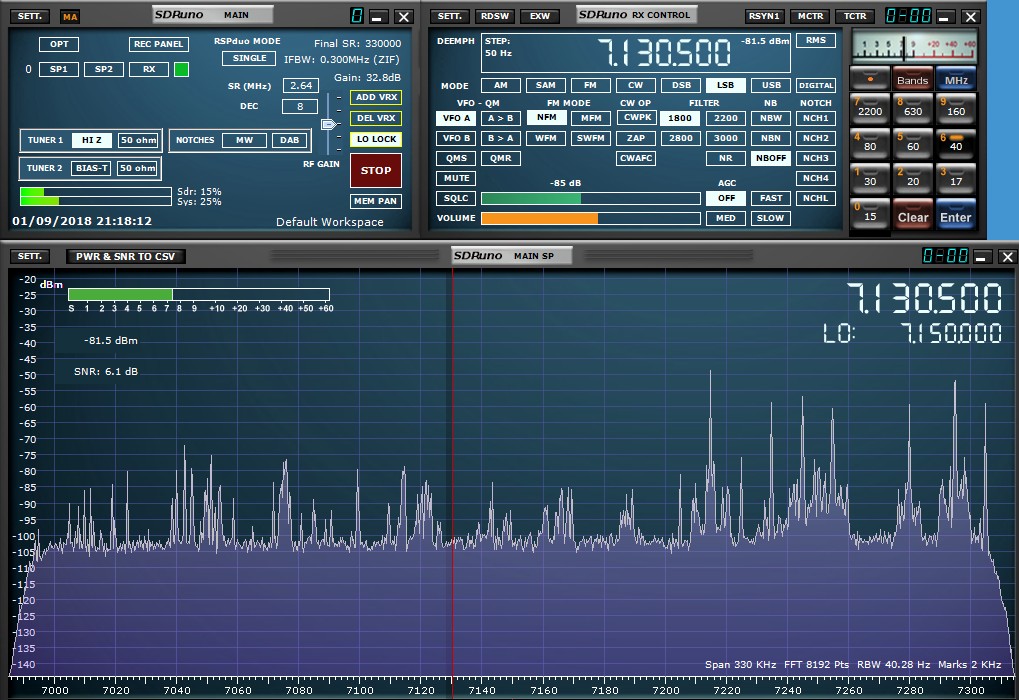Toggle the MUTE button
The height and width of the screenshot is (700, 1019).
point(456,178)
